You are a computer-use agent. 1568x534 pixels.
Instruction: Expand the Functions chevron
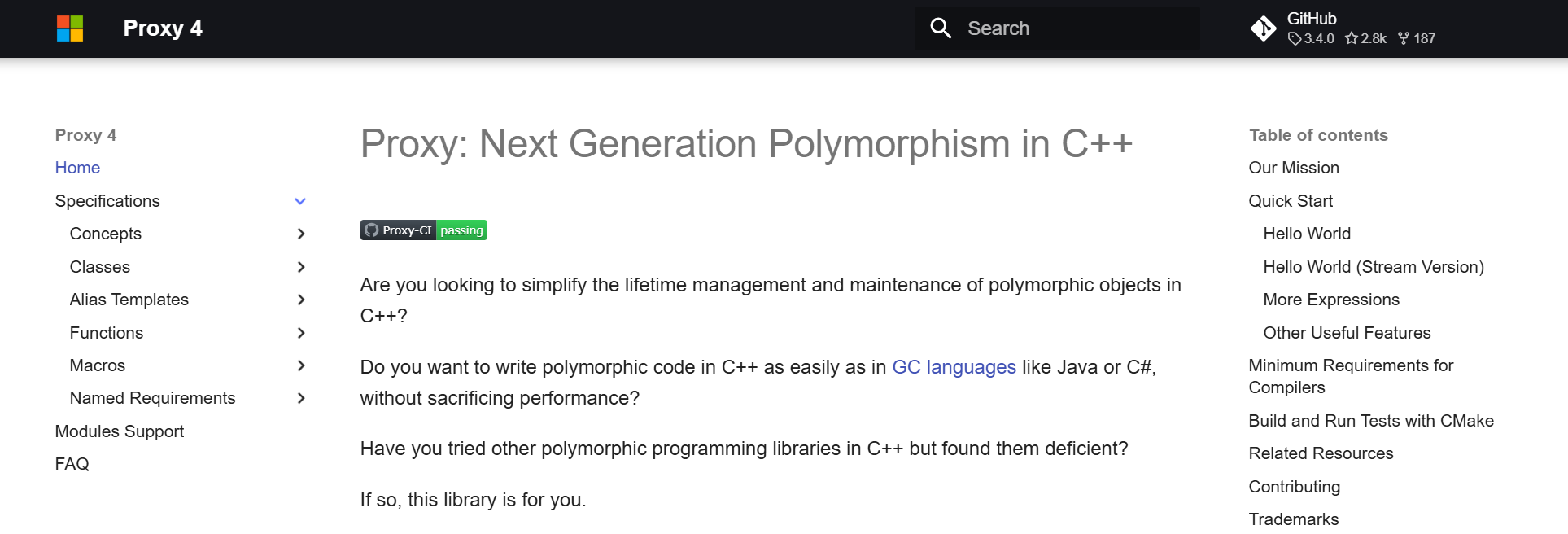300,333
